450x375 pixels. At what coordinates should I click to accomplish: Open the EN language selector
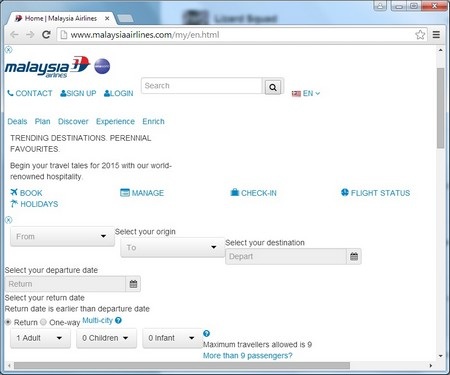click(x=306, y=93)
